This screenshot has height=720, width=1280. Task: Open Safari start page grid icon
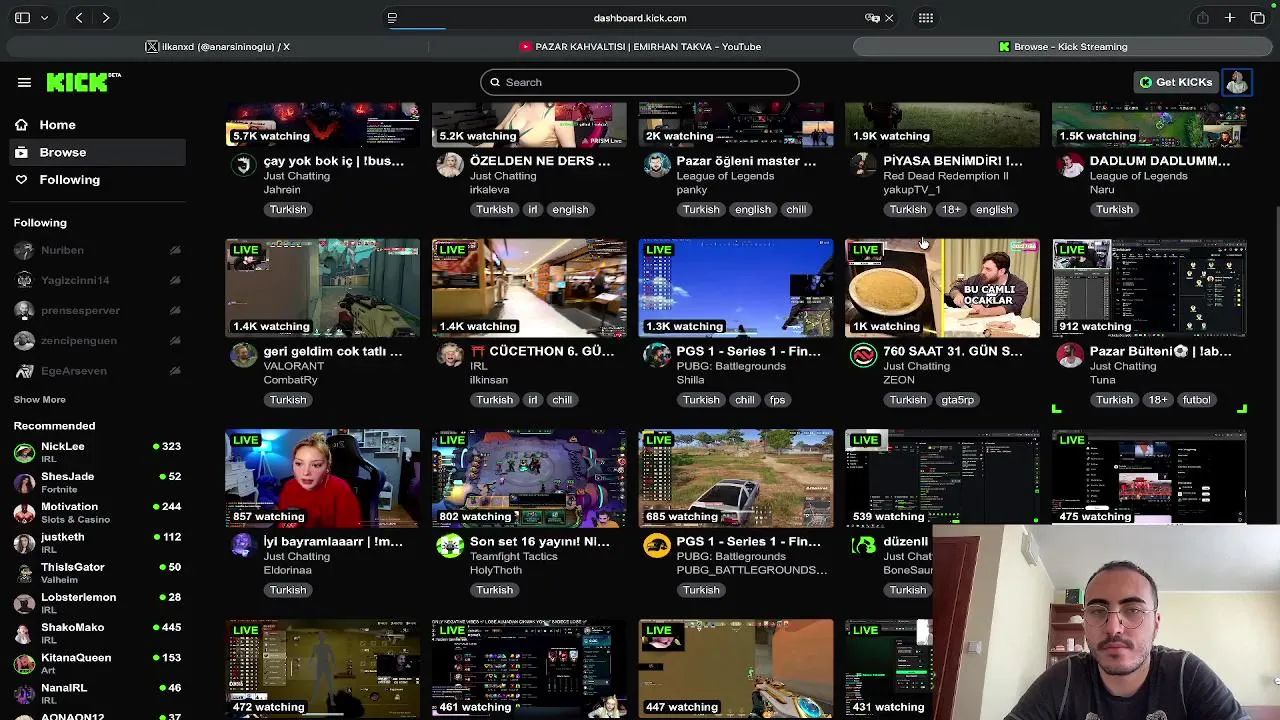[926, 18]
